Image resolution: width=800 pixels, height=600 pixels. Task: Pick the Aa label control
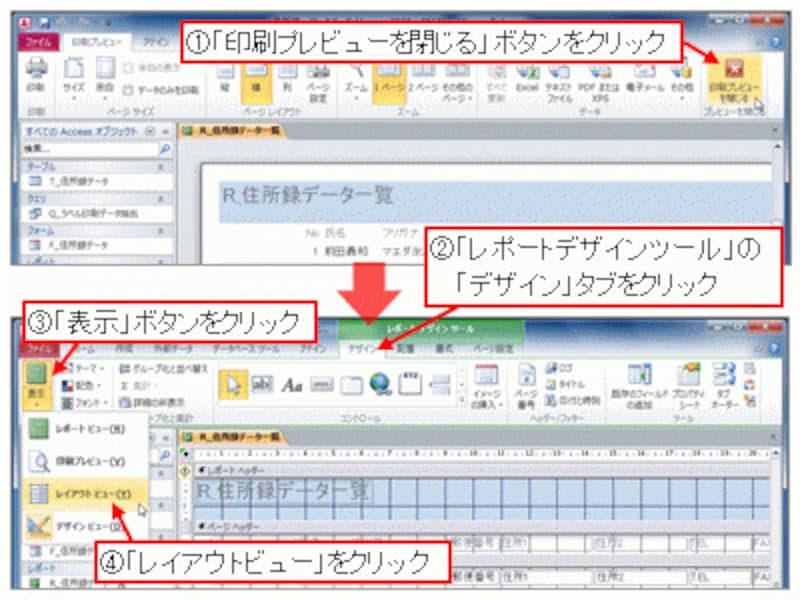pyautogui.click(x=292, y=385)
